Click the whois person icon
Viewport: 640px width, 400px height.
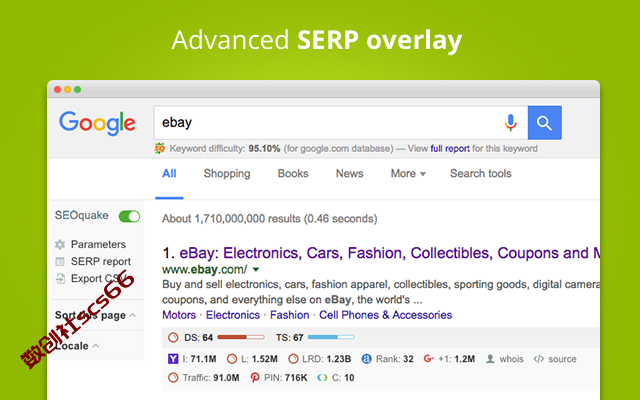pyautogui.click(x=490, y=359)
